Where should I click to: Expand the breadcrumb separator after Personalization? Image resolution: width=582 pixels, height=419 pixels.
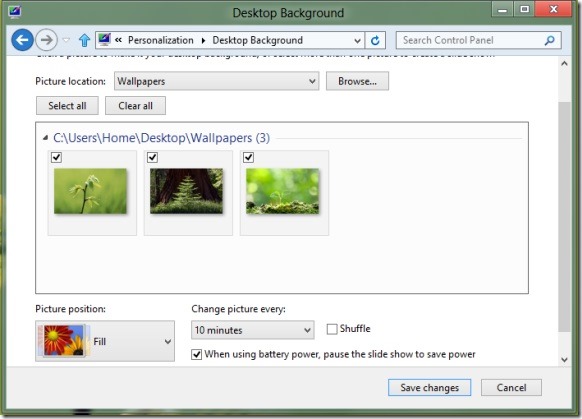click(203, 40)
